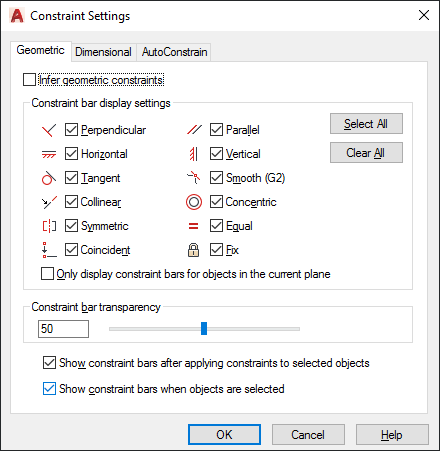Click the Coincident constraint icon
This screenshot has height=451, width=440.
pyautogui.click(x=49, y=250)
